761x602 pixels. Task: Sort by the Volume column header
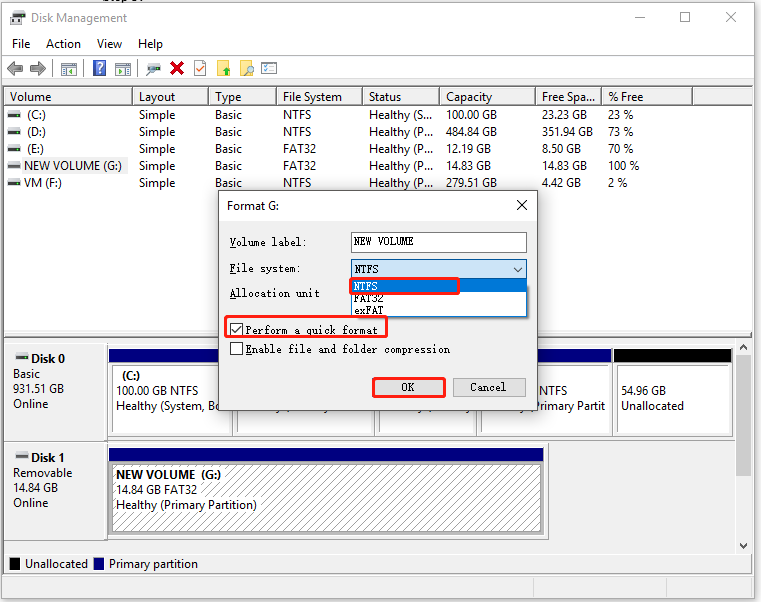tap(68, 97)
